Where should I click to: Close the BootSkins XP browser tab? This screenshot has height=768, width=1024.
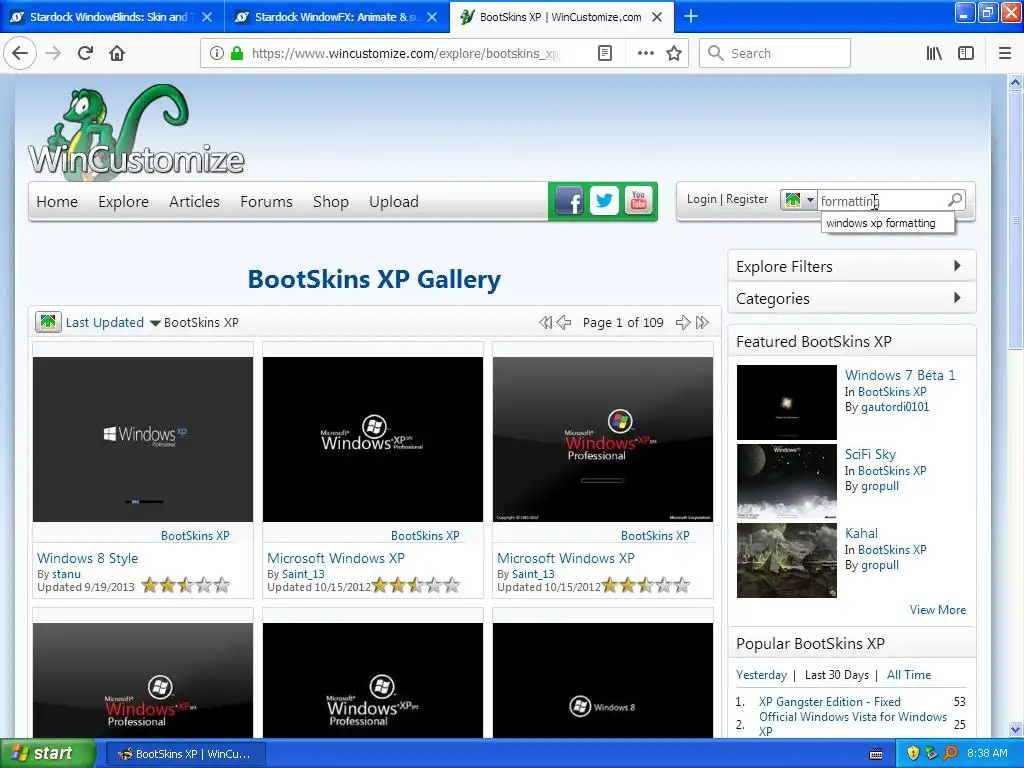tap(658, 17)
